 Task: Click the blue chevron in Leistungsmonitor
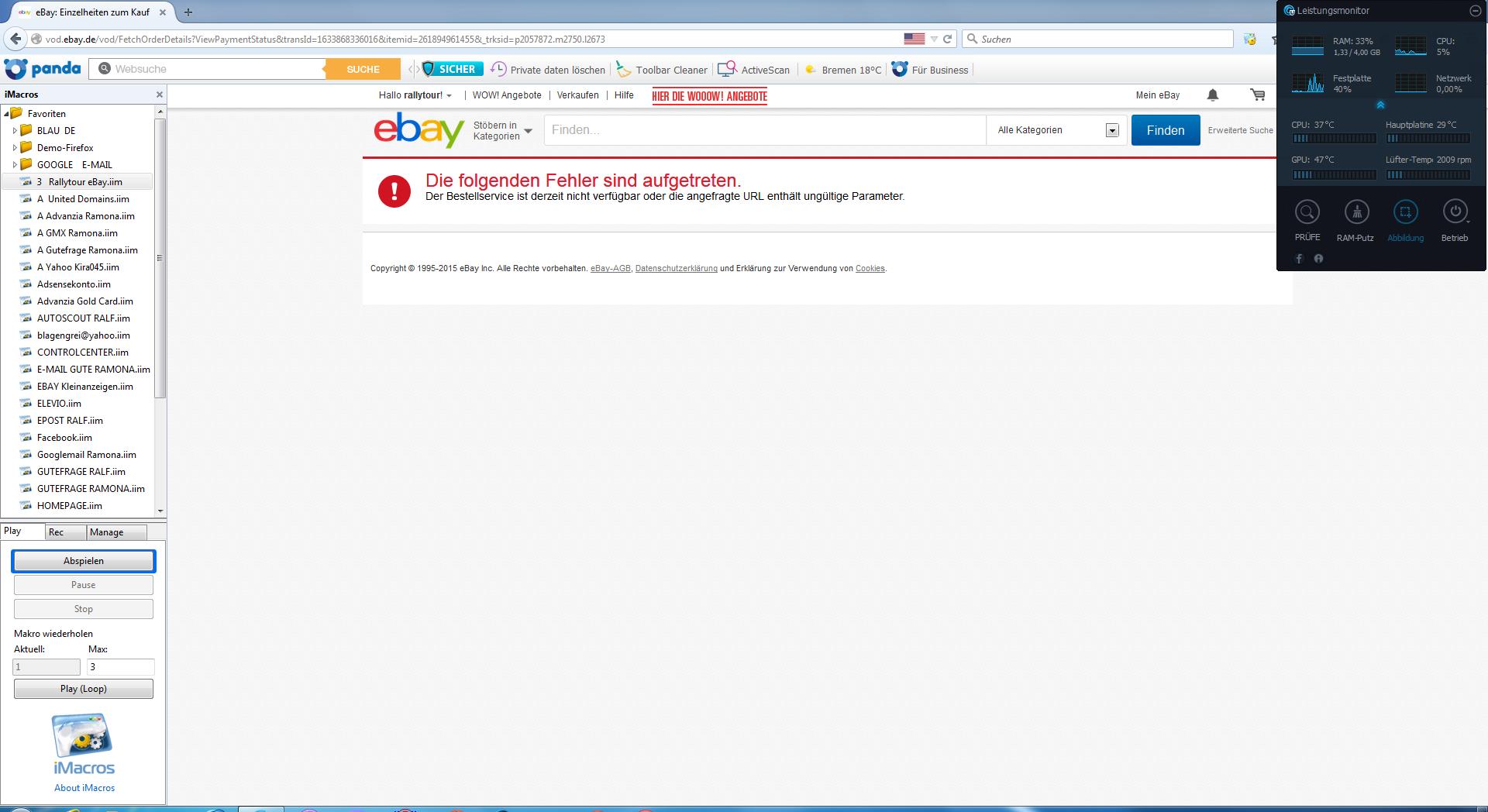(1380, 105)
